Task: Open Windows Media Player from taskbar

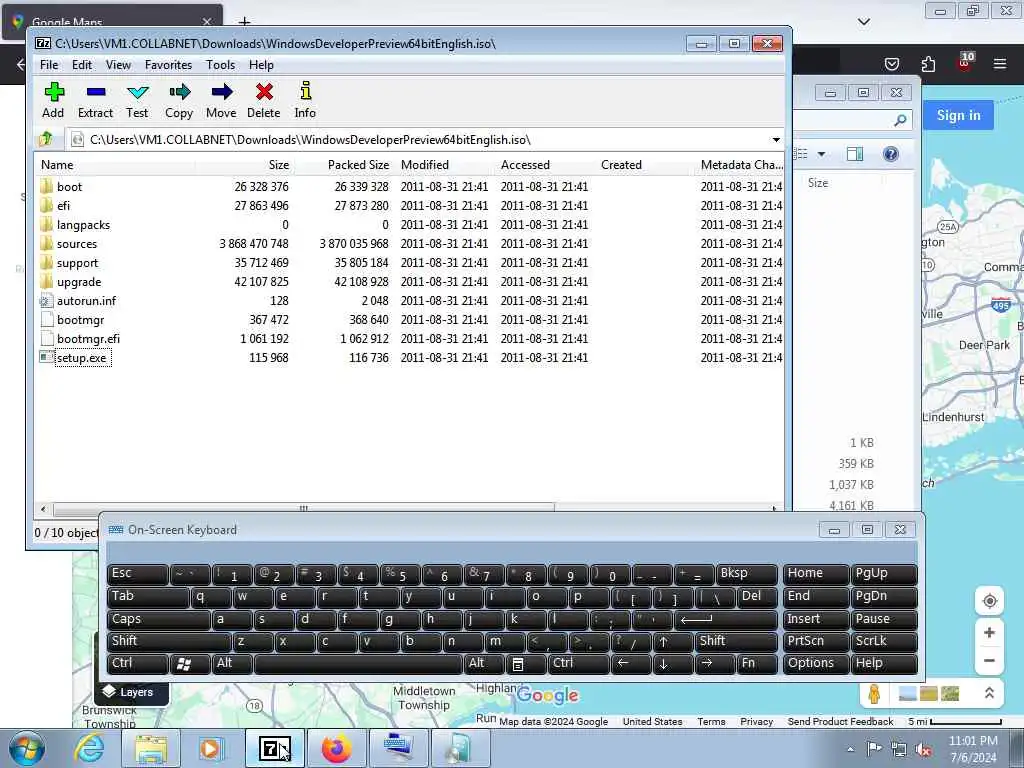Action: pos(211,748)
